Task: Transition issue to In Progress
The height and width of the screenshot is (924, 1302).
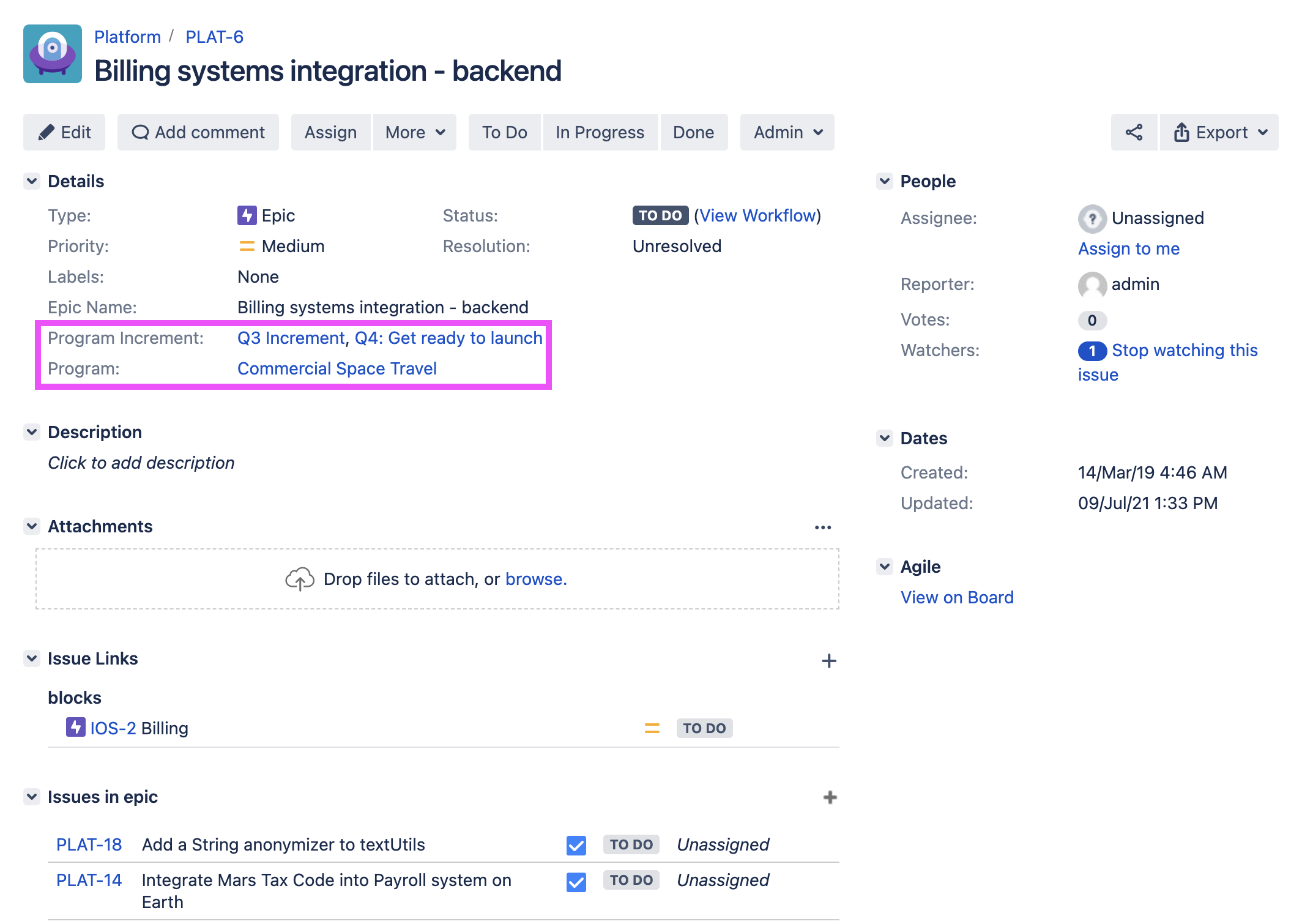Action: click(600, 132)
